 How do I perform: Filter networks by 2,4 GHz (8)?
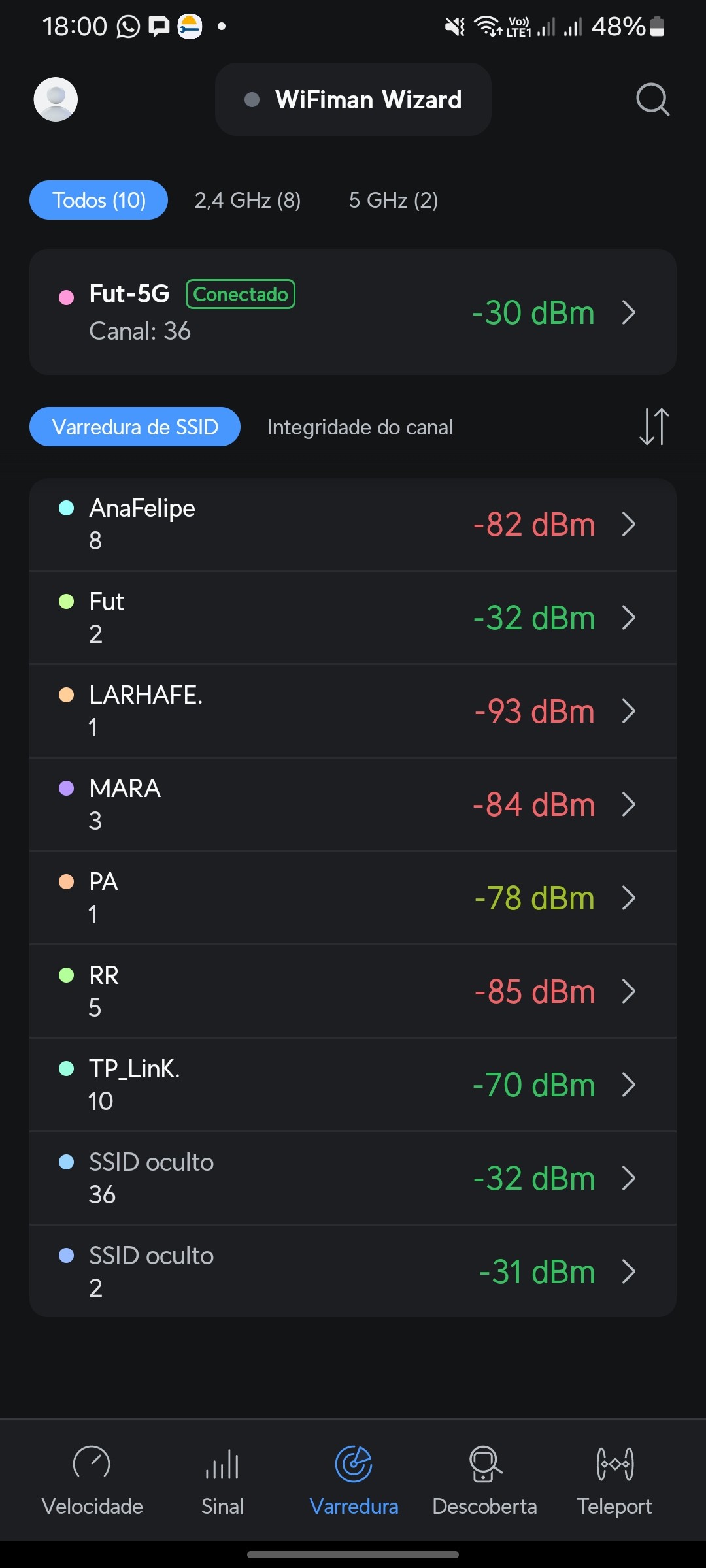pos(248,200)
